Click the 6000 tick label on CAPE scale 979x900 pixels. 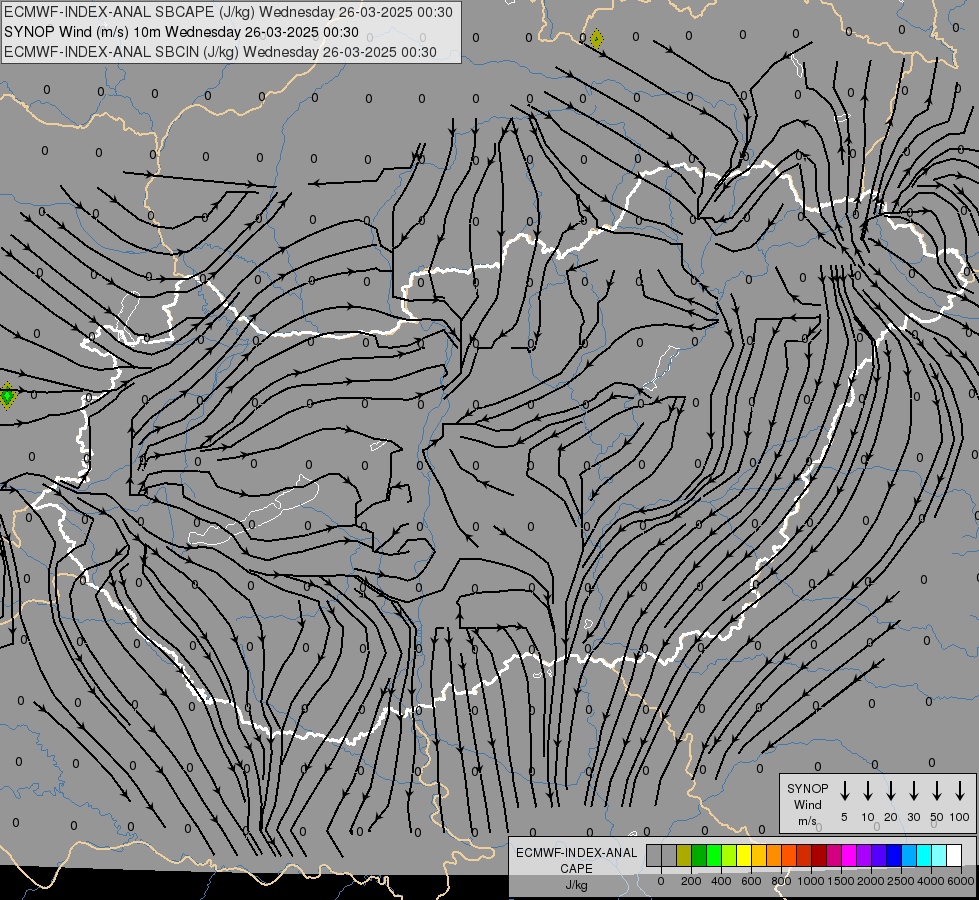click(960, 881)
